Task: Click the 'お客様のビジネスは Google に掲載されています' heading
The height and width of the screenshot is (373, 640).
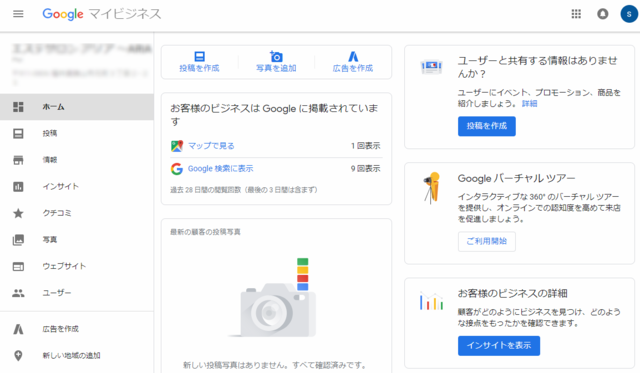Action: click(x=274, y=115)
